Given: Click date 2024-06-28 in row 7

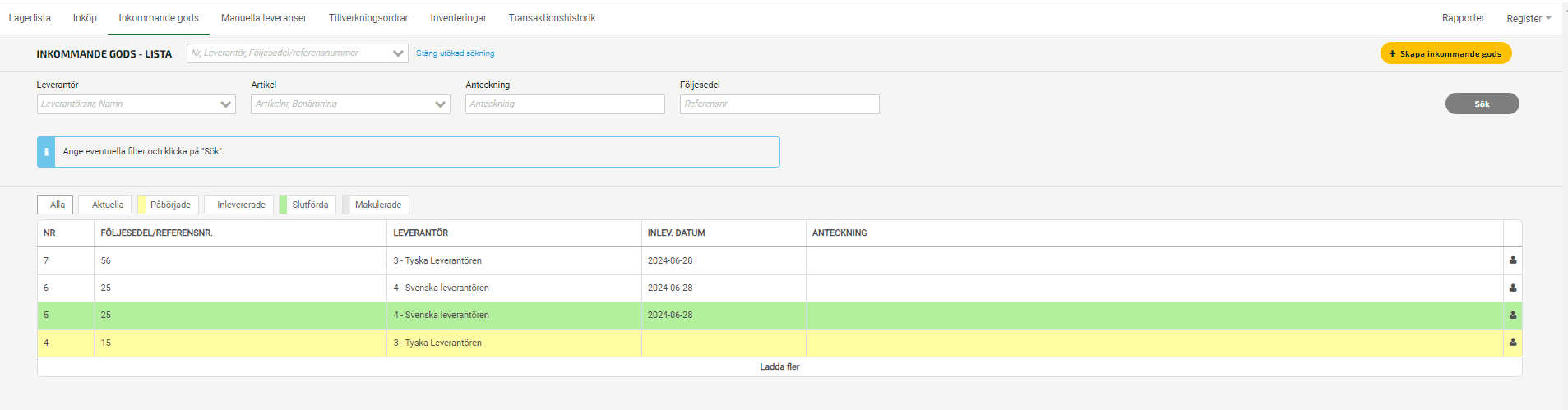Looking at the screenshot, I should click(670, 260).
